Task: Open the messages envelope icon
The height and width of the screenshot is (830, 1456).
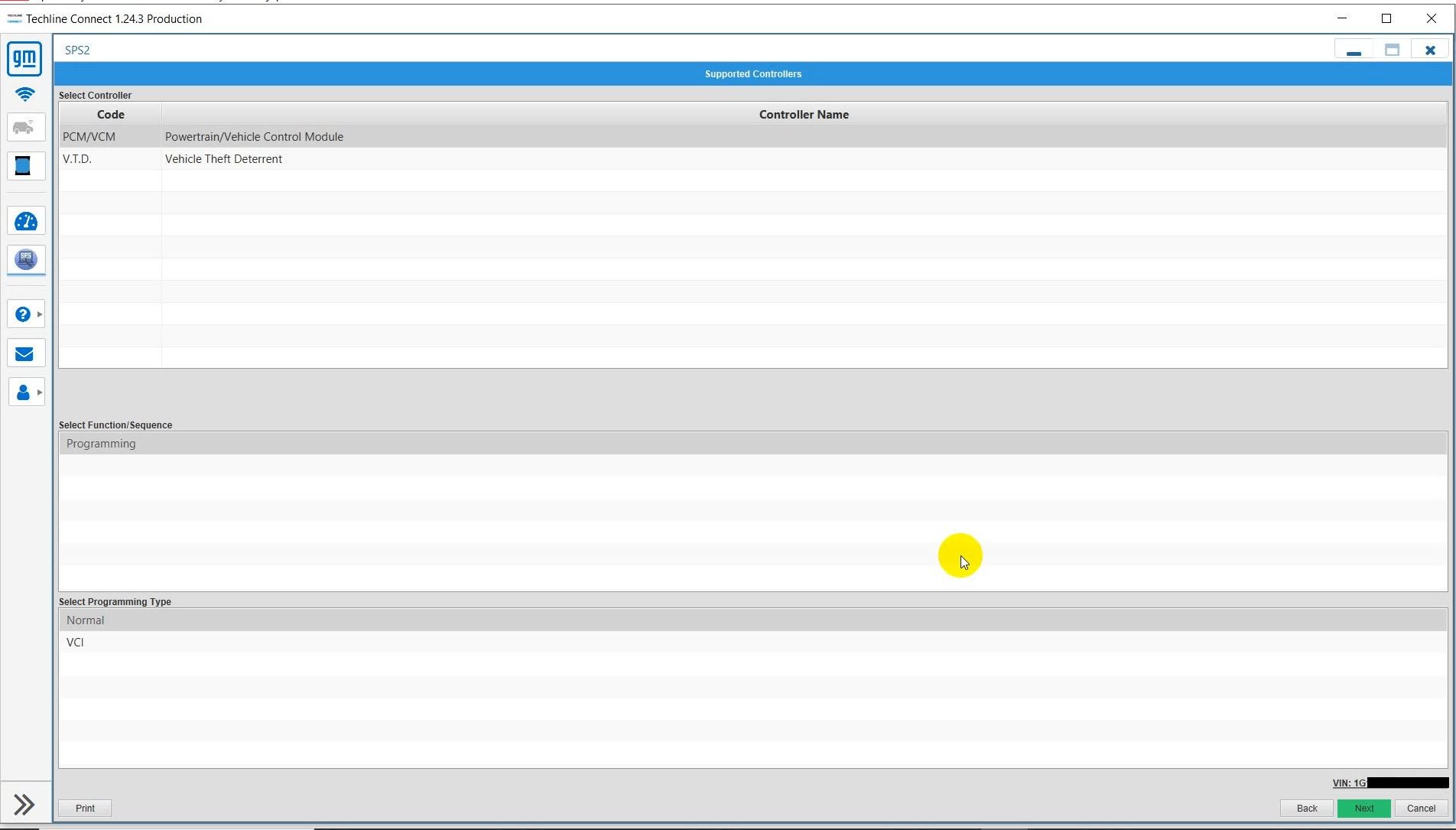Action: pyautogui.click(x=24, y=353)
